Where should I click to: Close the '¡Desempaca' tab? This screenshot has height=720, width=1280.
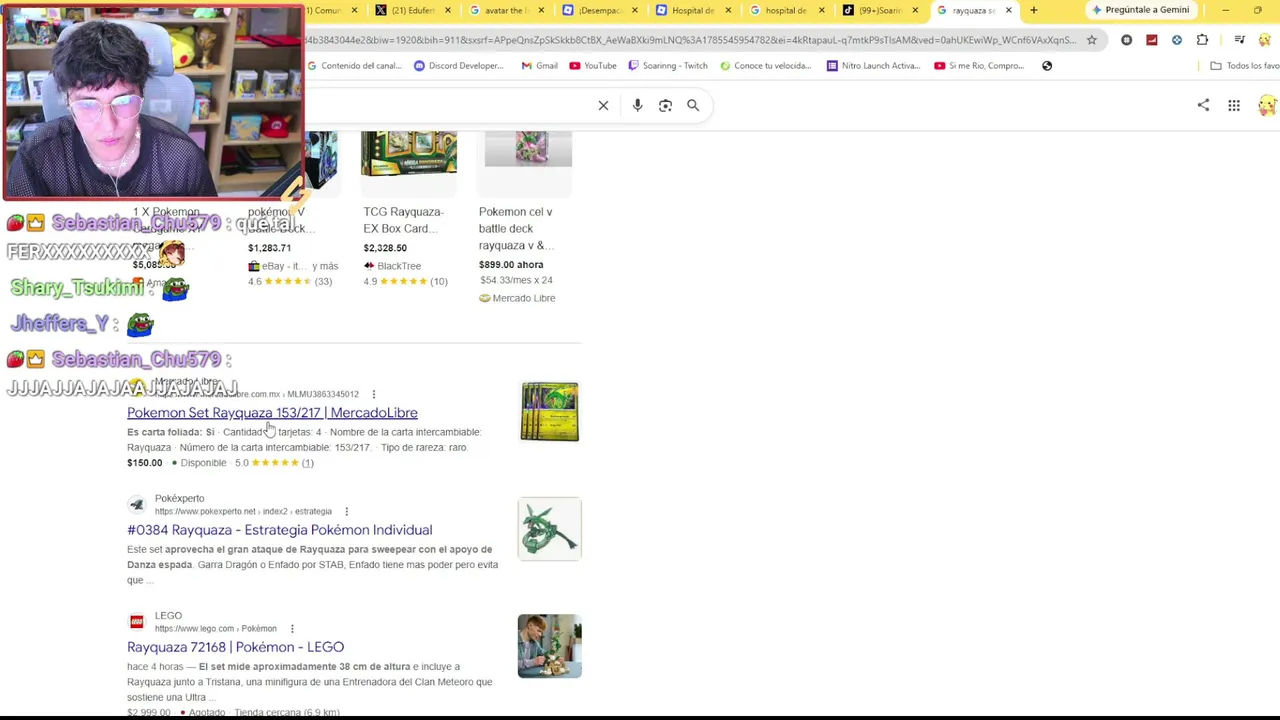pos(635,10)
